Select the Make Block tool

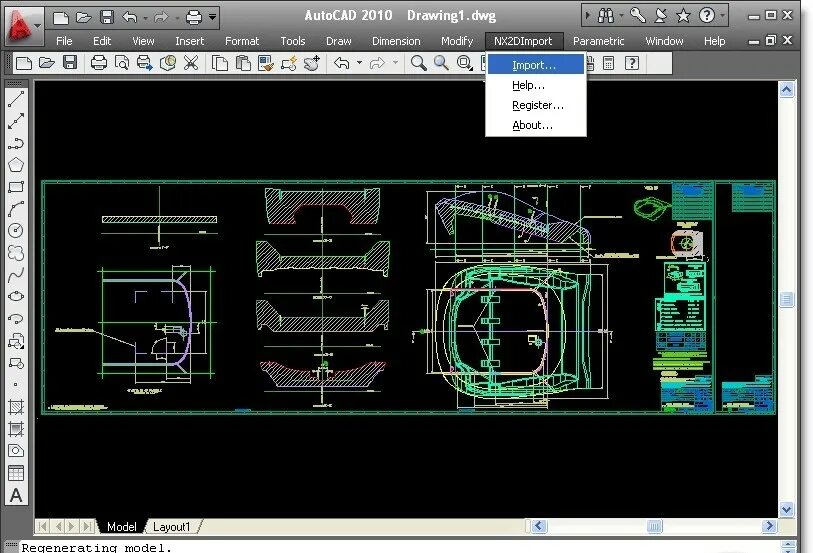16,363
